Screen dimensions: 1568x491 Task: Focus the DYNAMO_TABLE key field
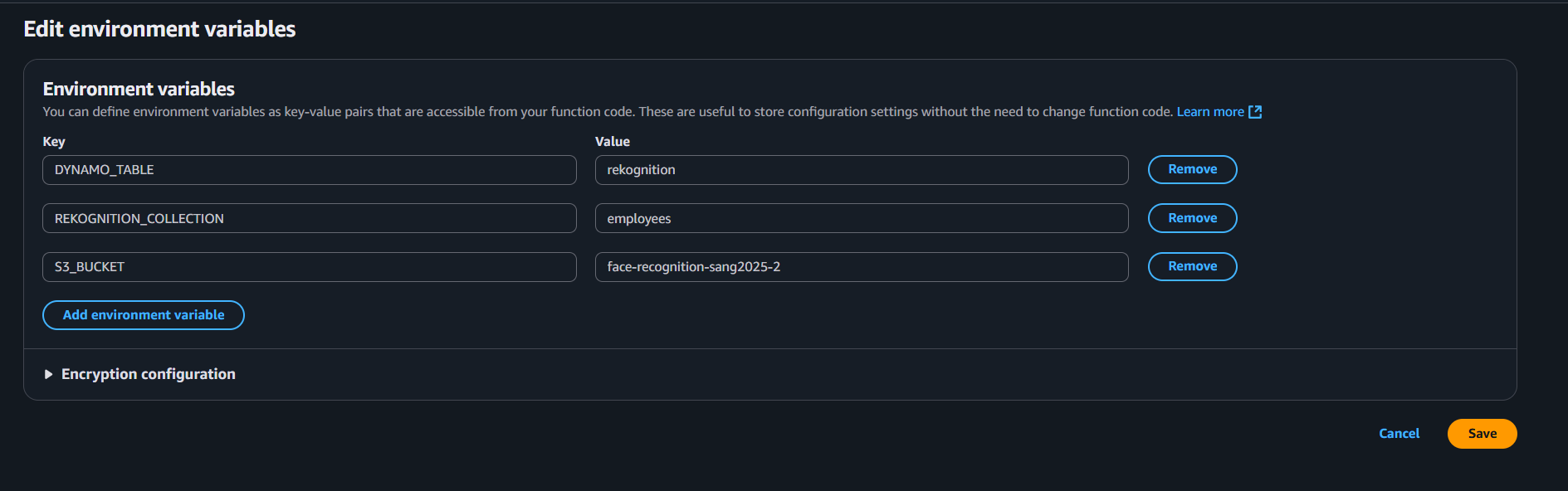(x=310, y=170)
